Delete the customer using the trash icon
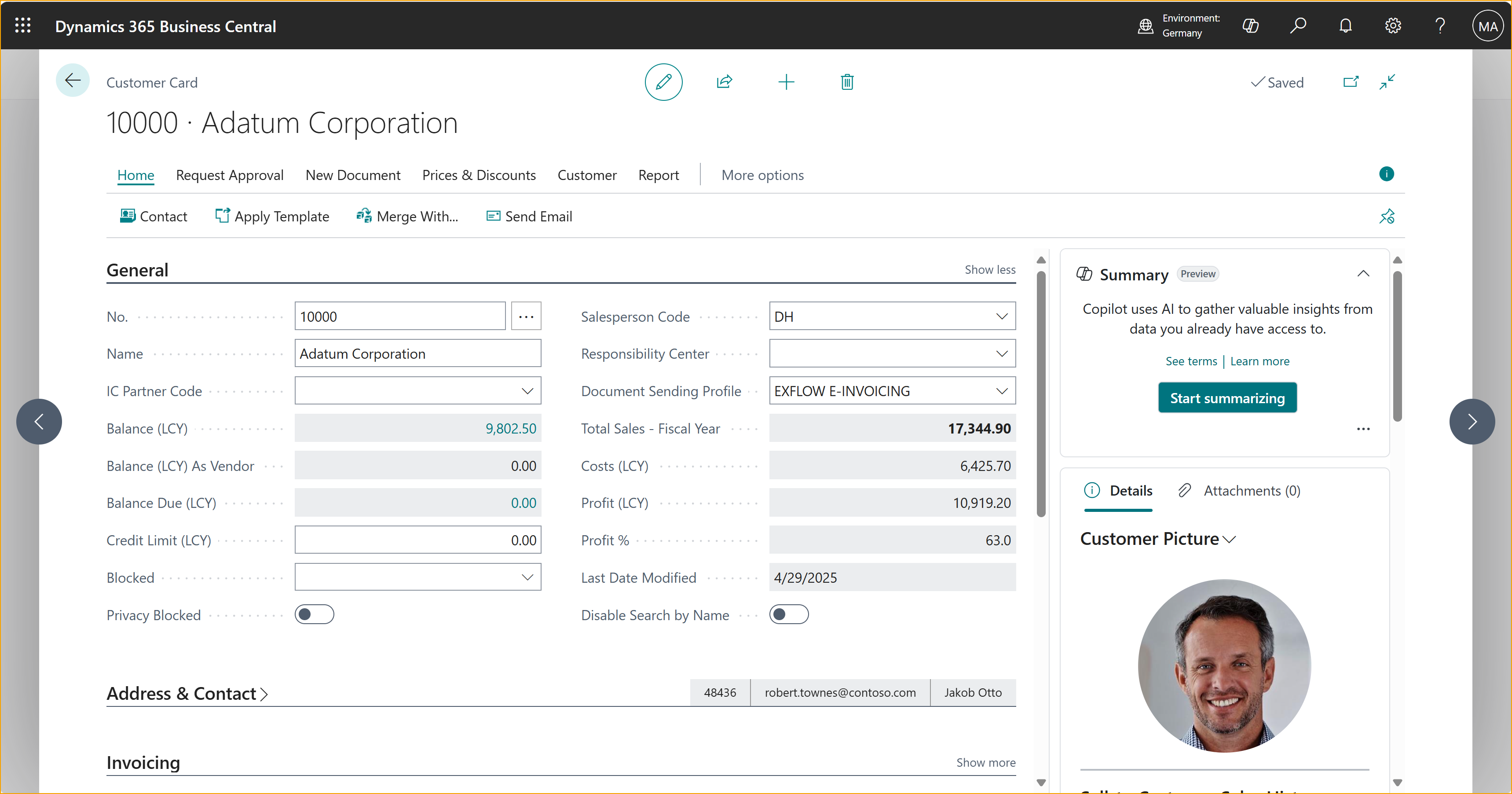This screenshot has height=794, width=1512. 847,81
